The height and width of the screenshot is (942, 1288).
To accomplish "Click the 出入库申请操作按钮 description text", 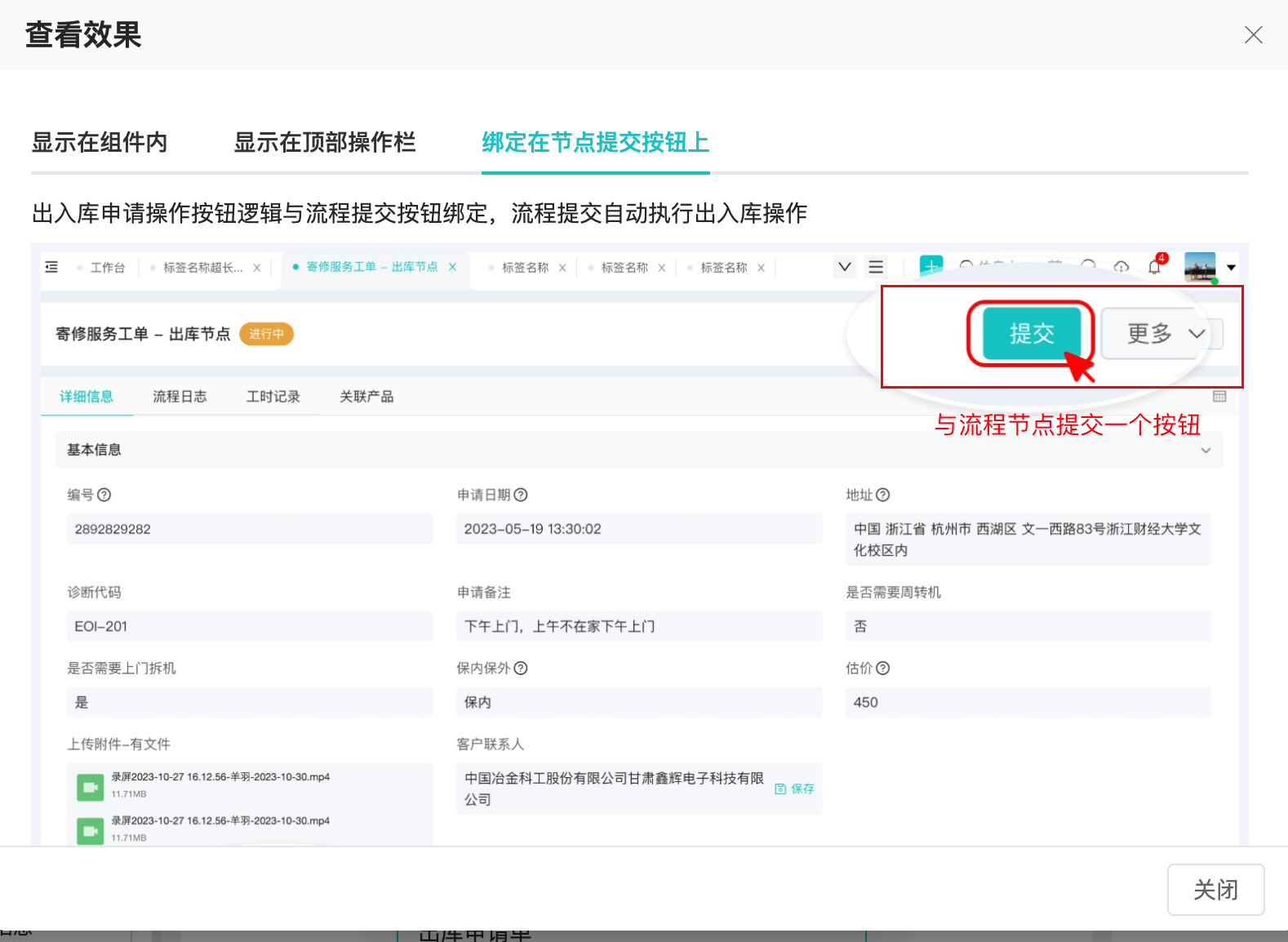I will [x=420, y=213].
